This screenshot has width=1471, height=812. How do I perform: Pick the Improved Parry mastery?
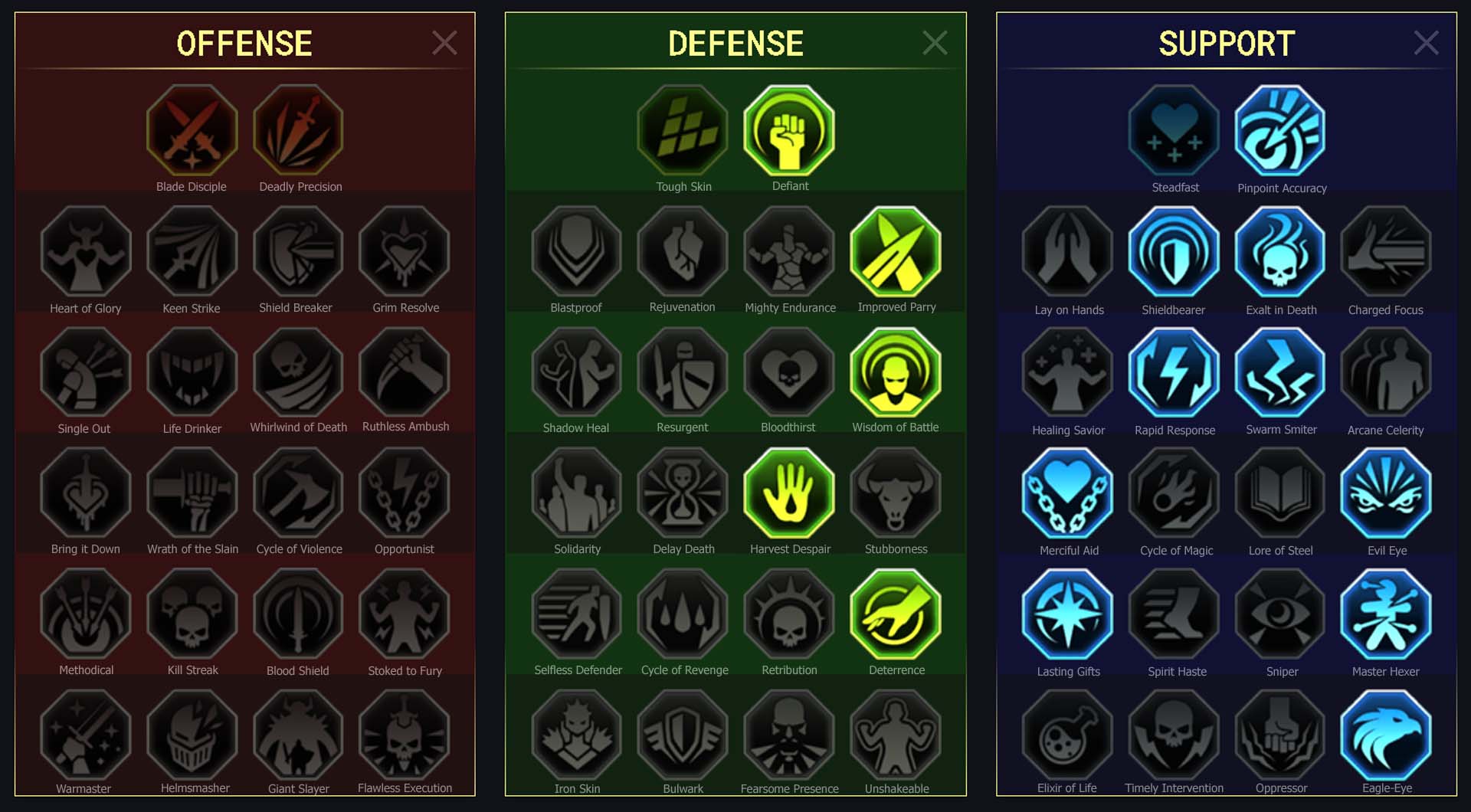pyautogui.click(x=896, y=251)
